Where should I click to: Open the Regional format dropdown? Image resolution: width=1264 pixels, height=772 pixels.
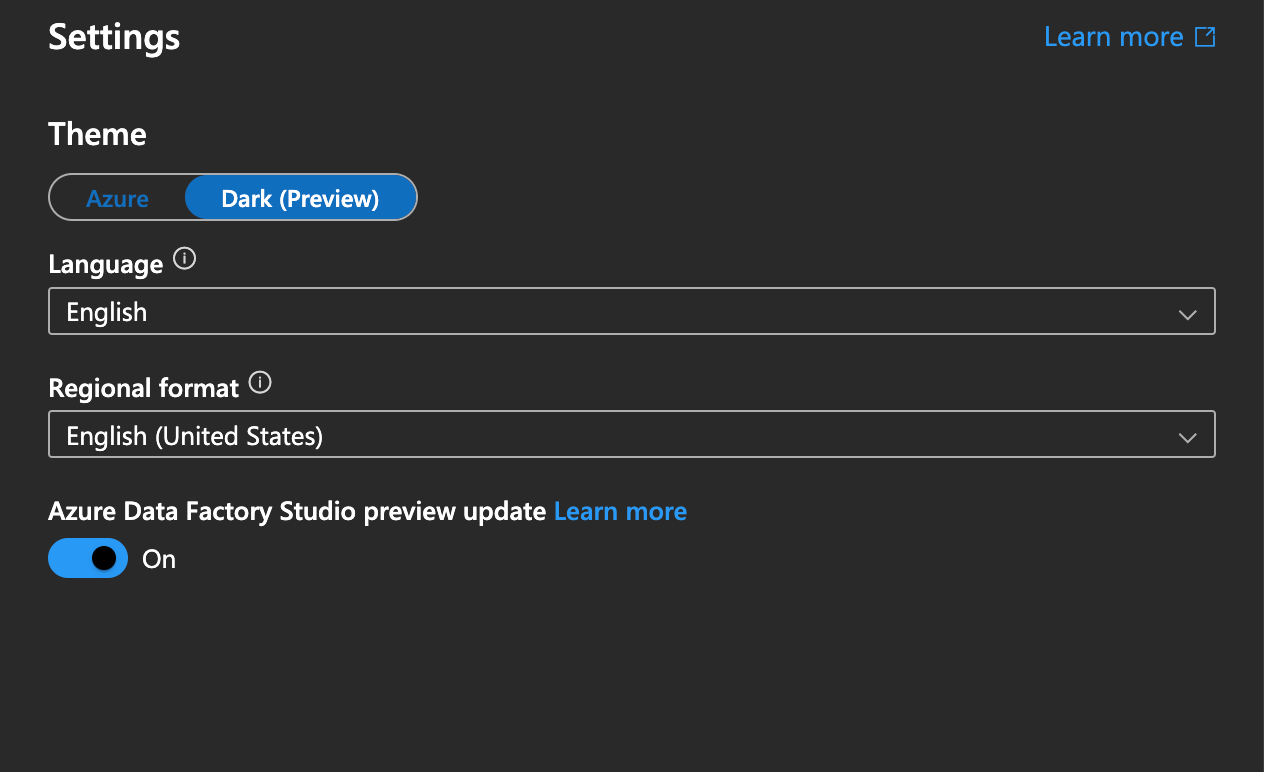(x=631, y=435)
